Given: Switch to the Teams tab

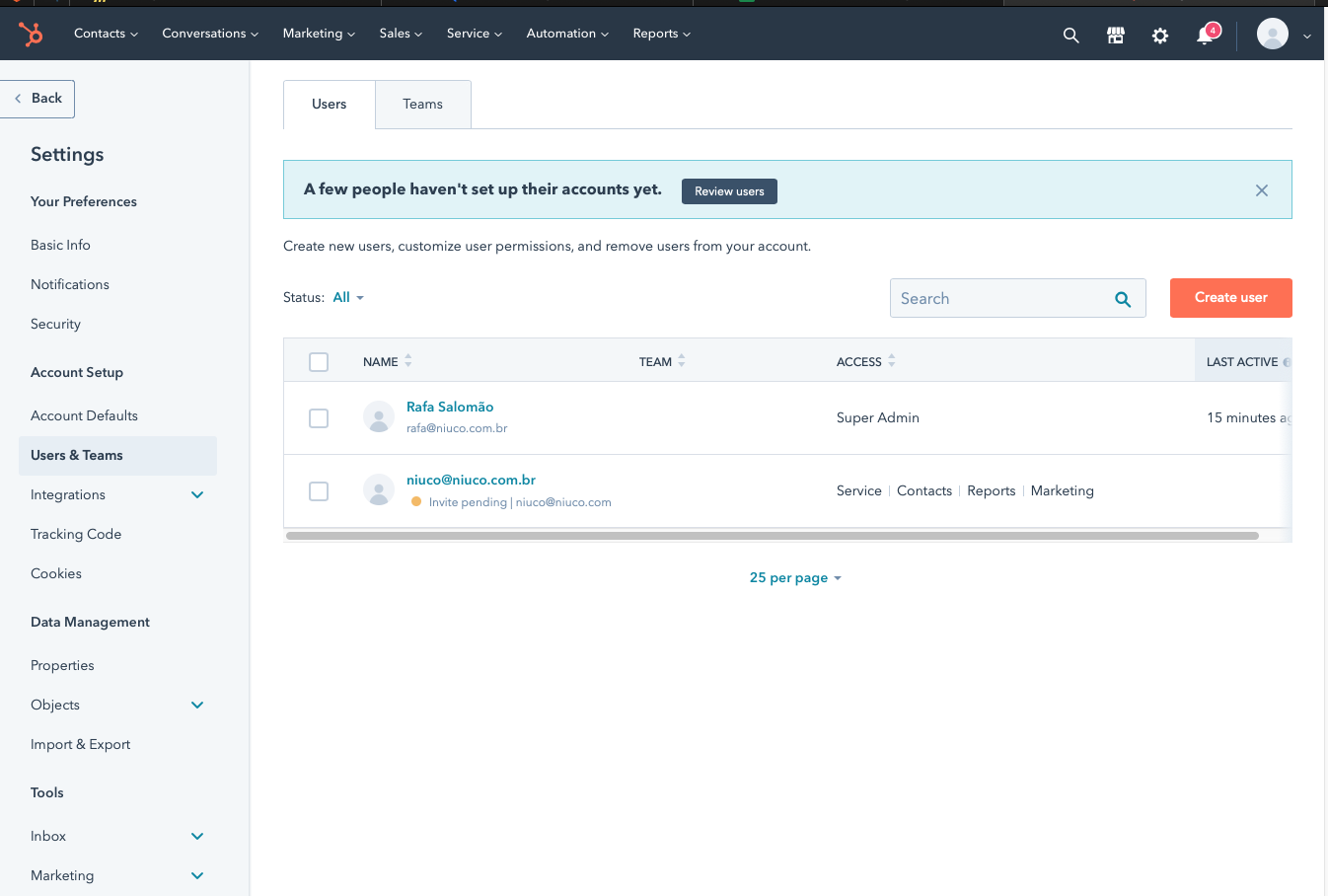Looking at the screenshot, I should click(x=423, y=105).
